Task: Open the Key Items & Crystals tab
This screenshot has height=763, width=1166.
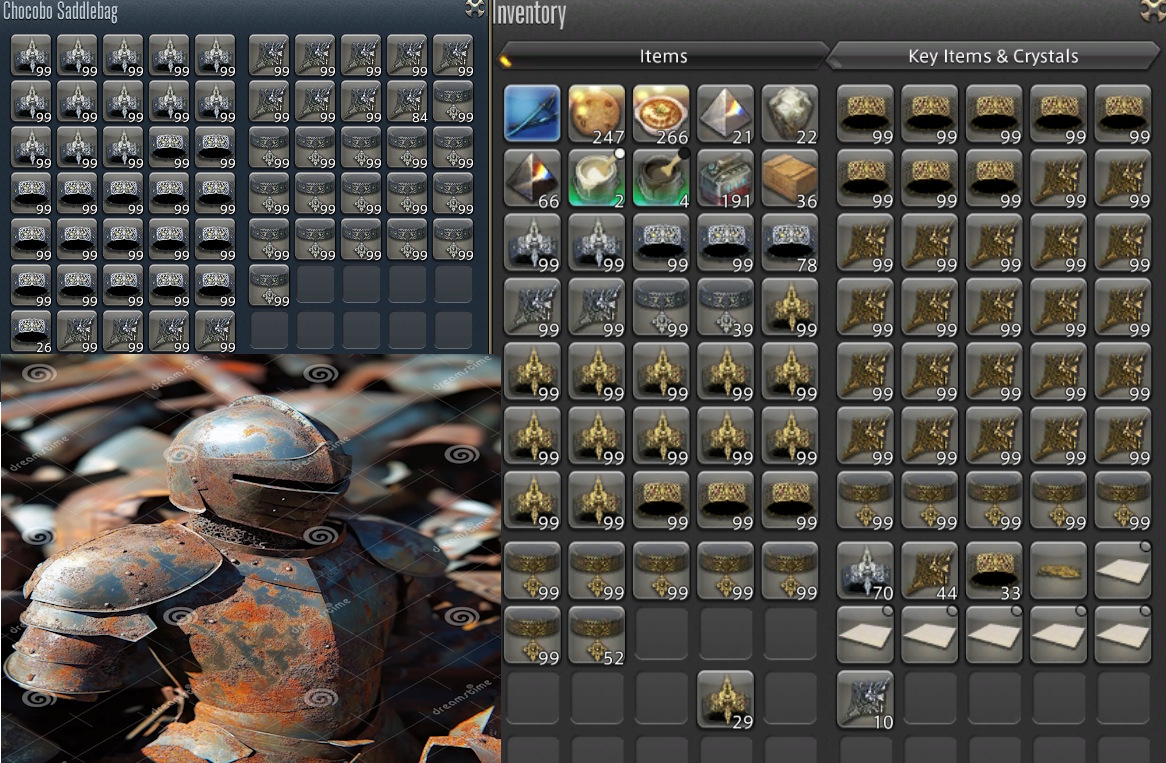Action: 993,56
